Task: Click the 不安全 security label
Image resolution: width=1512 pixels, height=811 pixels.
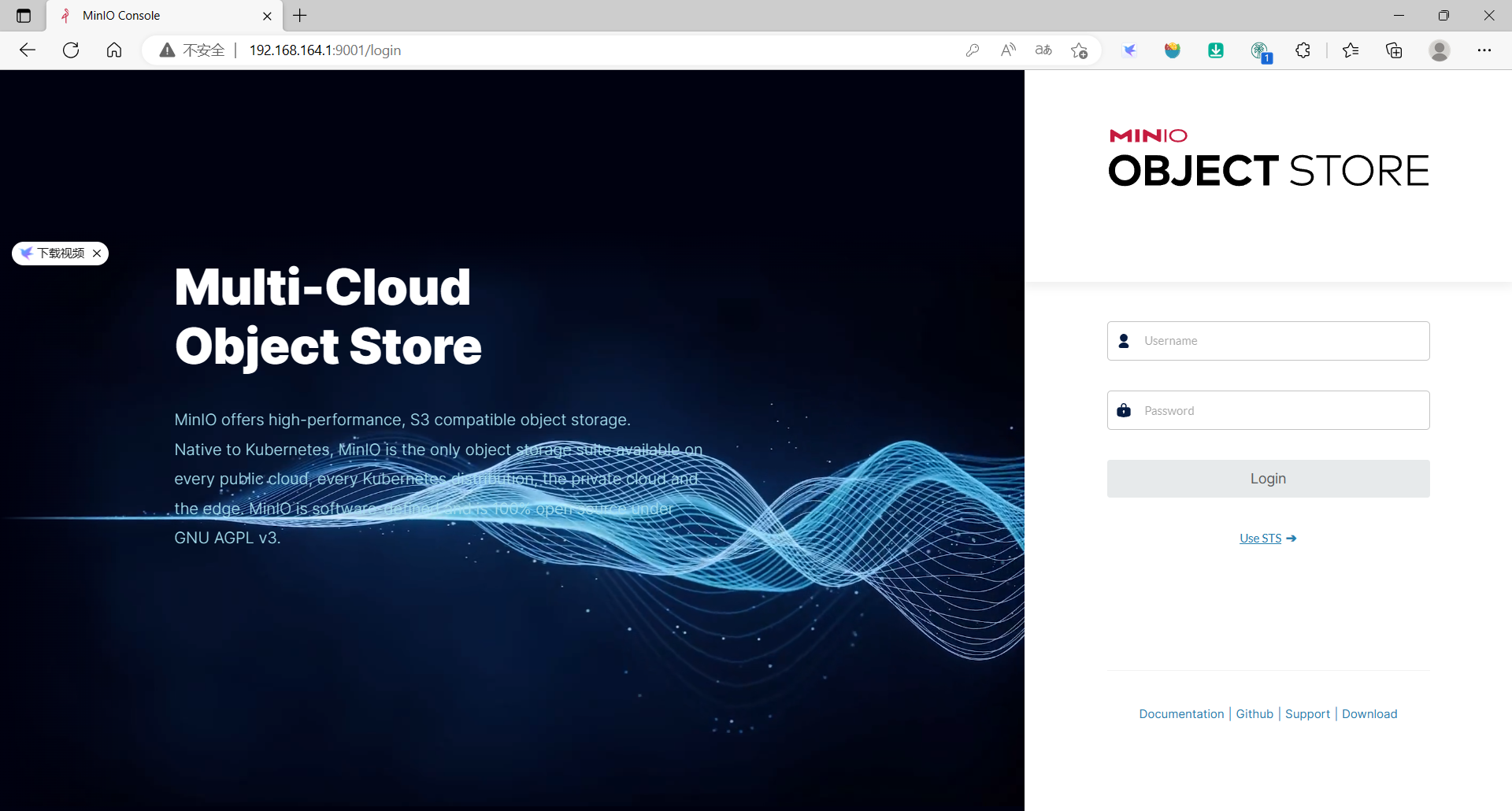Action: [204, 50]
